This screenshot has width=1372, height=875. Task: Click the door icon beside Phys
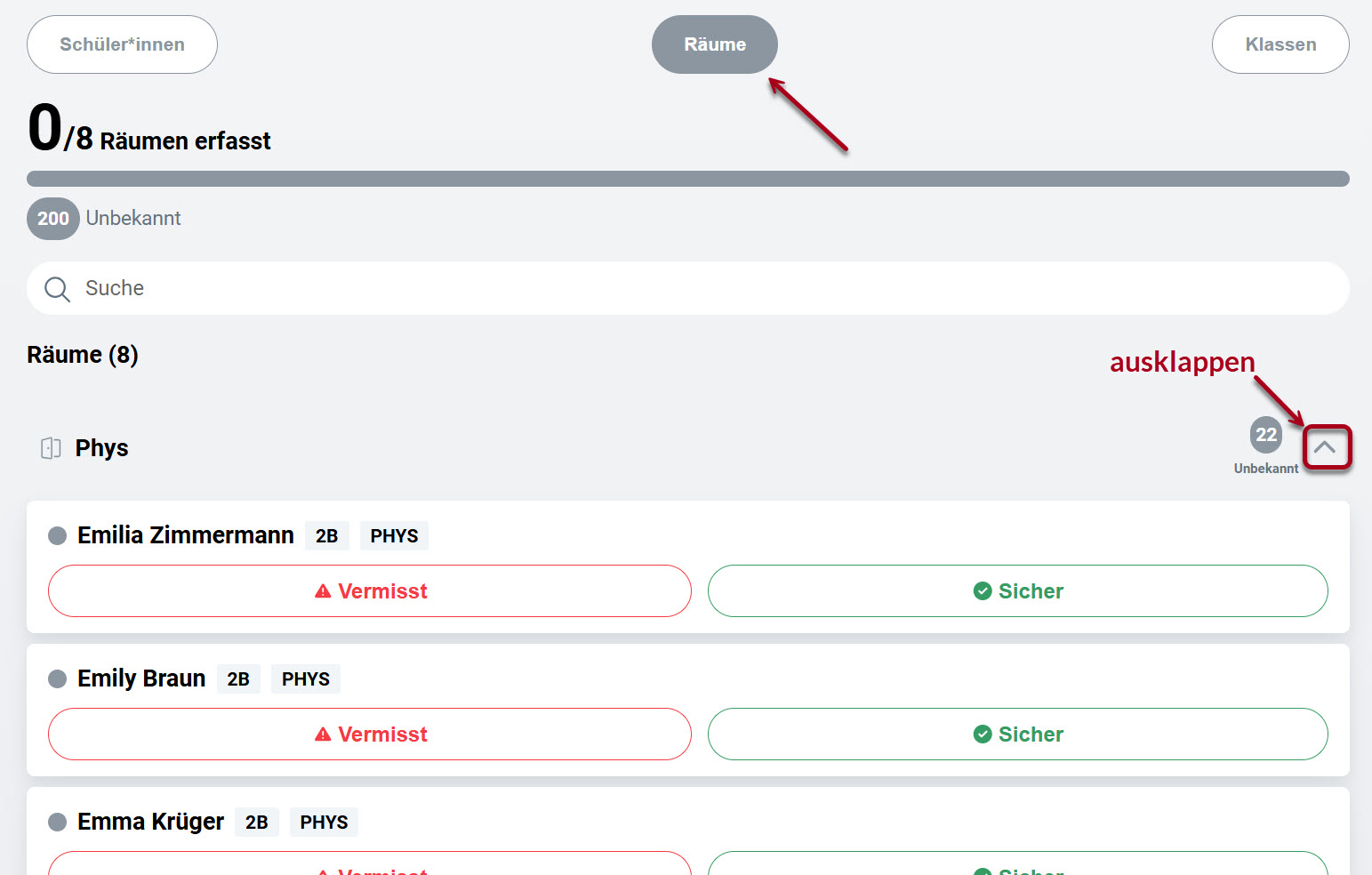click(51, 448)
